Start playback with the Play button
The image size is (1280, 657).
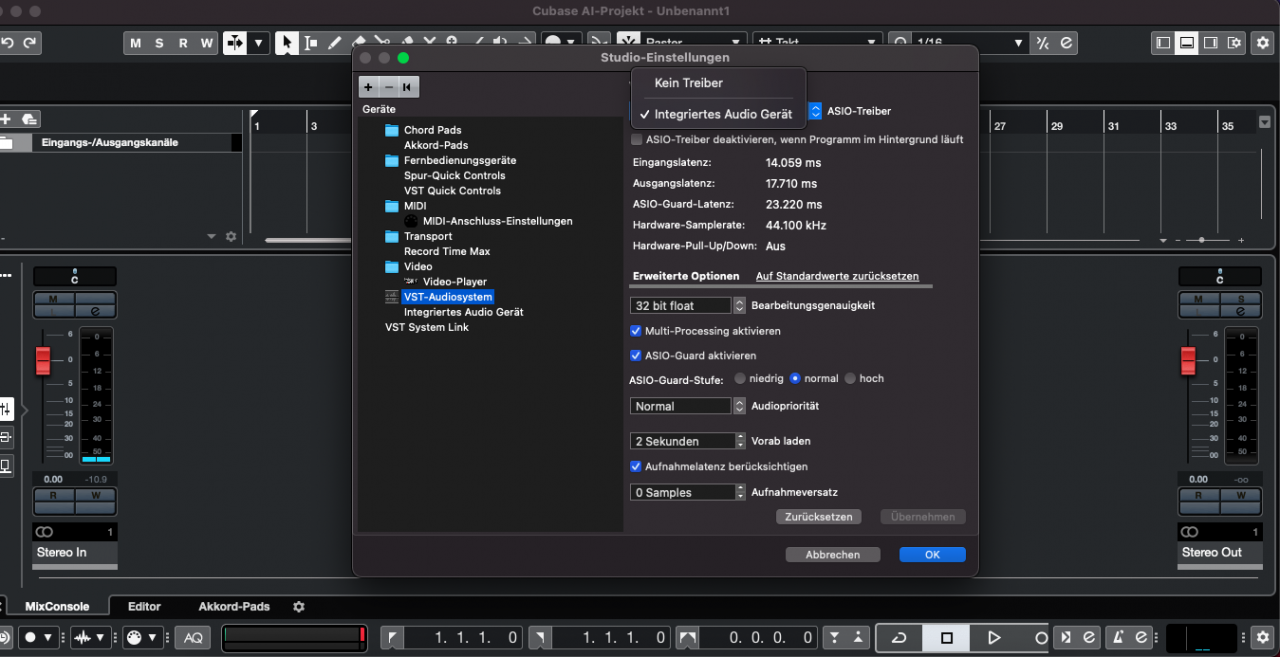(x=993, y=637)
